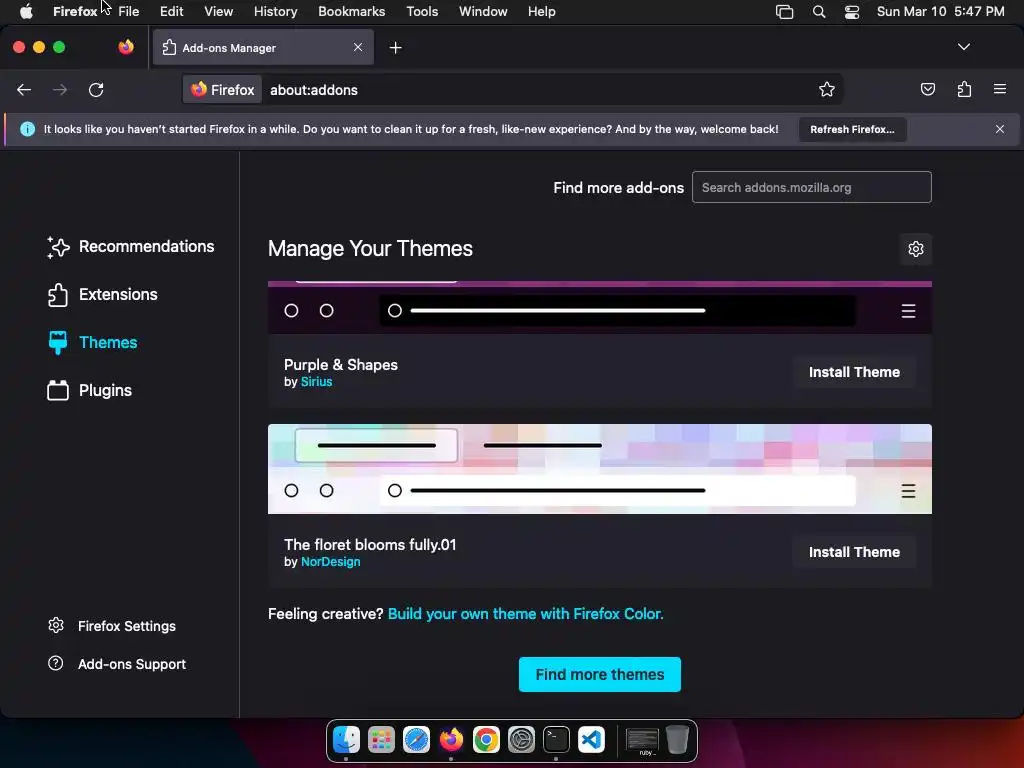Screen dimensions: 1024x768
Task: Open the Plugins category
Action: coord(89,391)
